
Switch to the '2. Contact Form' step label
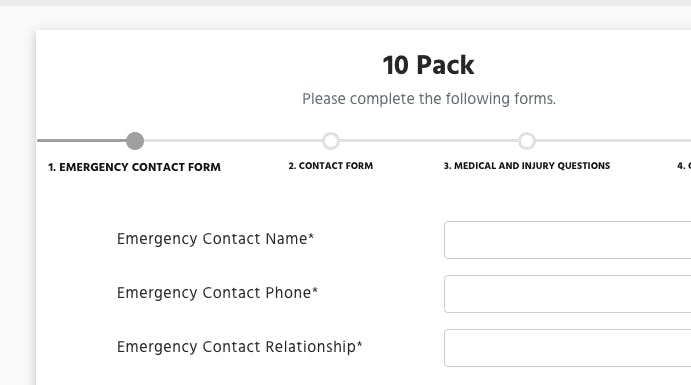pos(331,166)
